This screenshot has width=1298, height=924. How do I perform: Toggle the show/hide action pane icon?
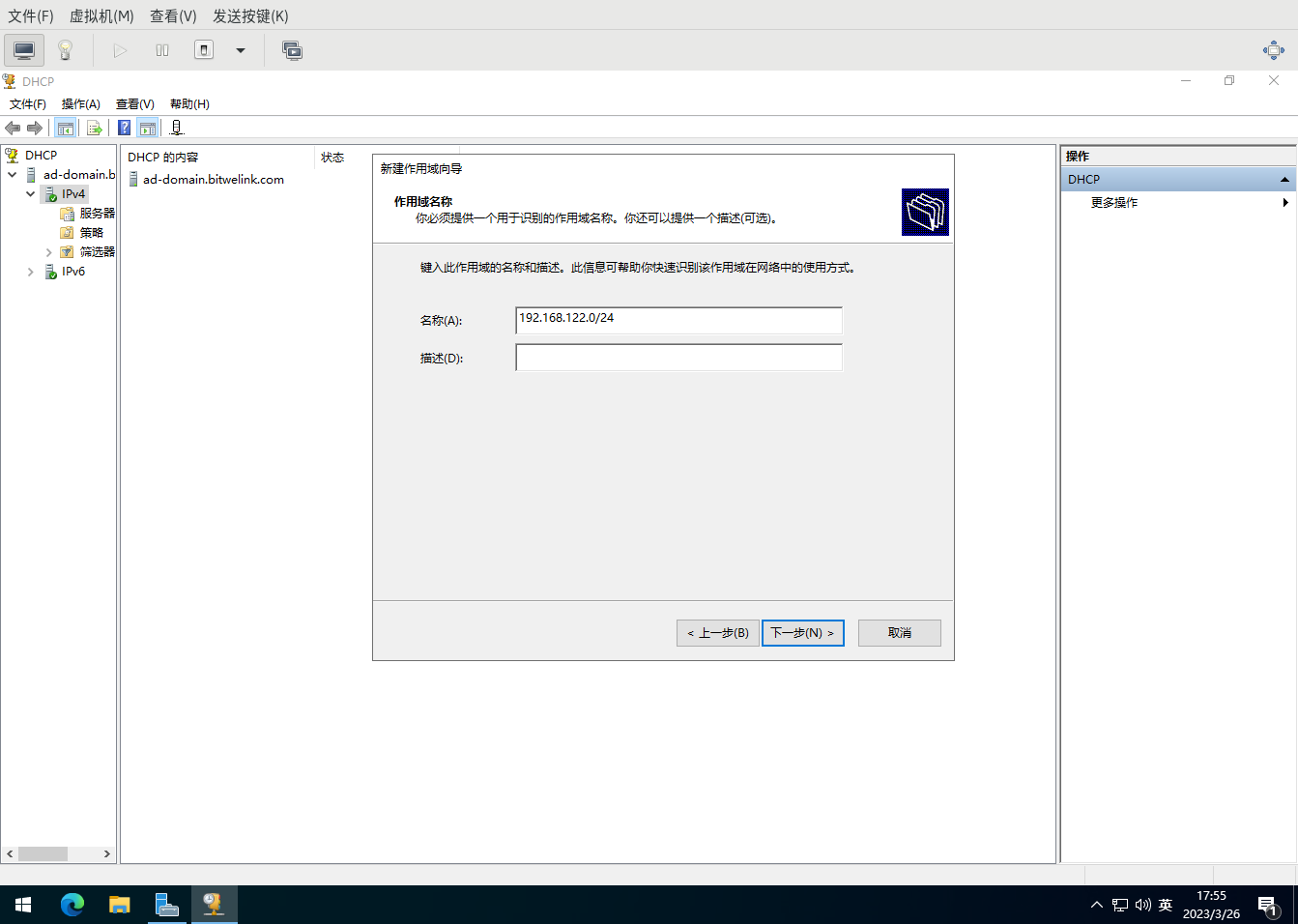point(148,128)
